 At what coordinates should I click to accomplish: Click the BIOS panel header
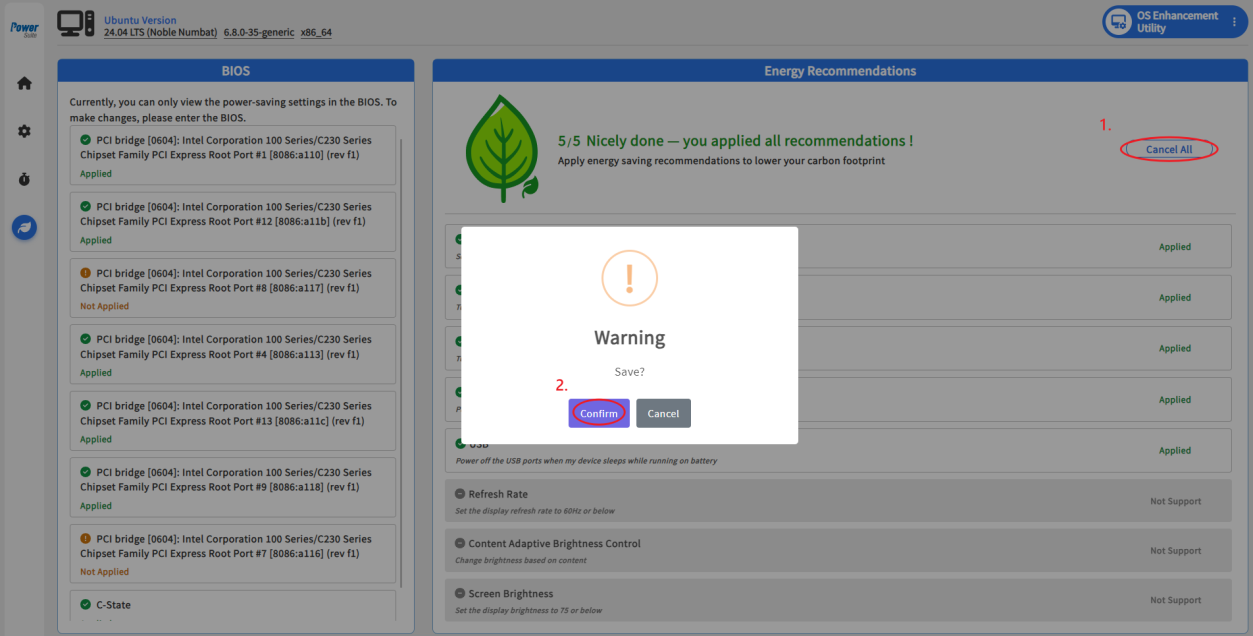tap(236, 71)
